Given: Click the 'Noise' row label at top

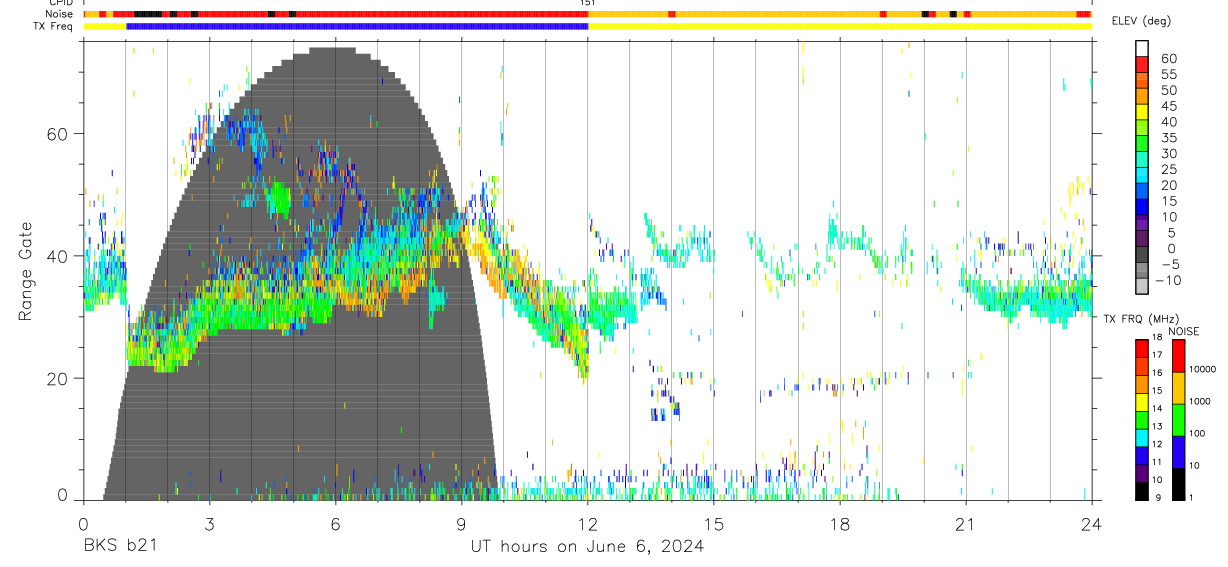Looking at the screenshot, I should (60, 14).
